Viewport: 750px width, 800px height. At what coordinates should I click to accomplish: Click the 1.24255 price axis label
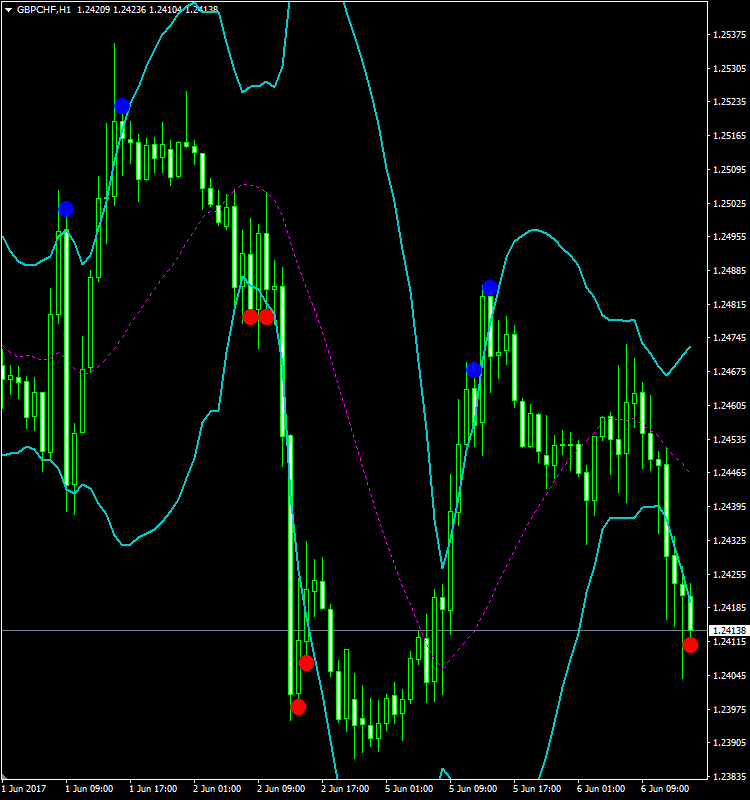pyautogui.click(x=729, y=574)
